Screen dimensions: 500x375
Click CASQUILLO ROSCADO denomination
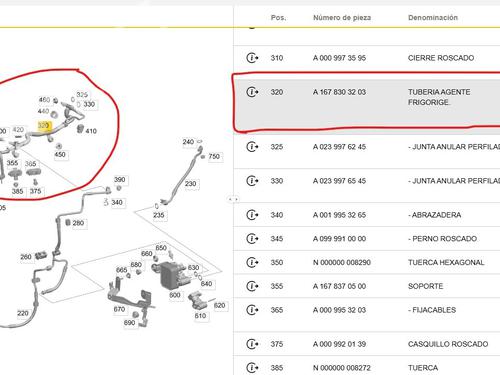(448, 344)
